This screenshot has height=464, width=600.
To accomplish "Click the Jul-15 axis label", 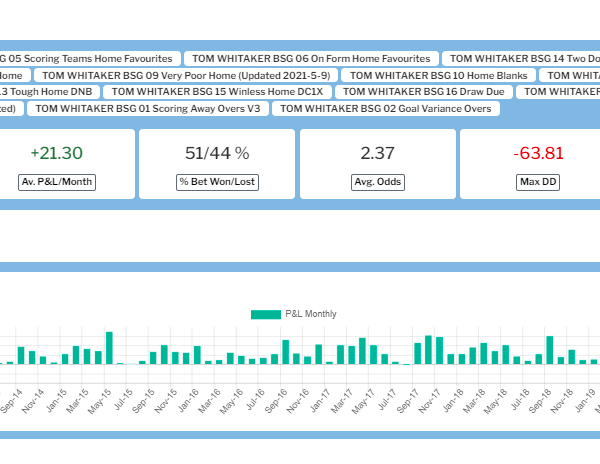I will click(124, 400).
